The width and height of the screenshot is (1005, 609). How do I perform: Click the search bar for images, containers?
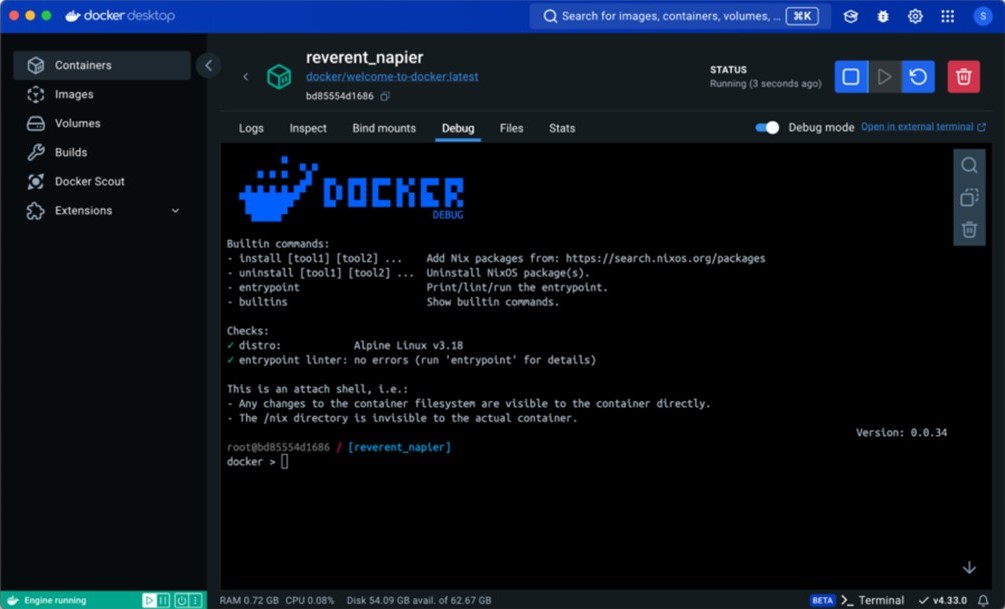(x=680, y=16)
